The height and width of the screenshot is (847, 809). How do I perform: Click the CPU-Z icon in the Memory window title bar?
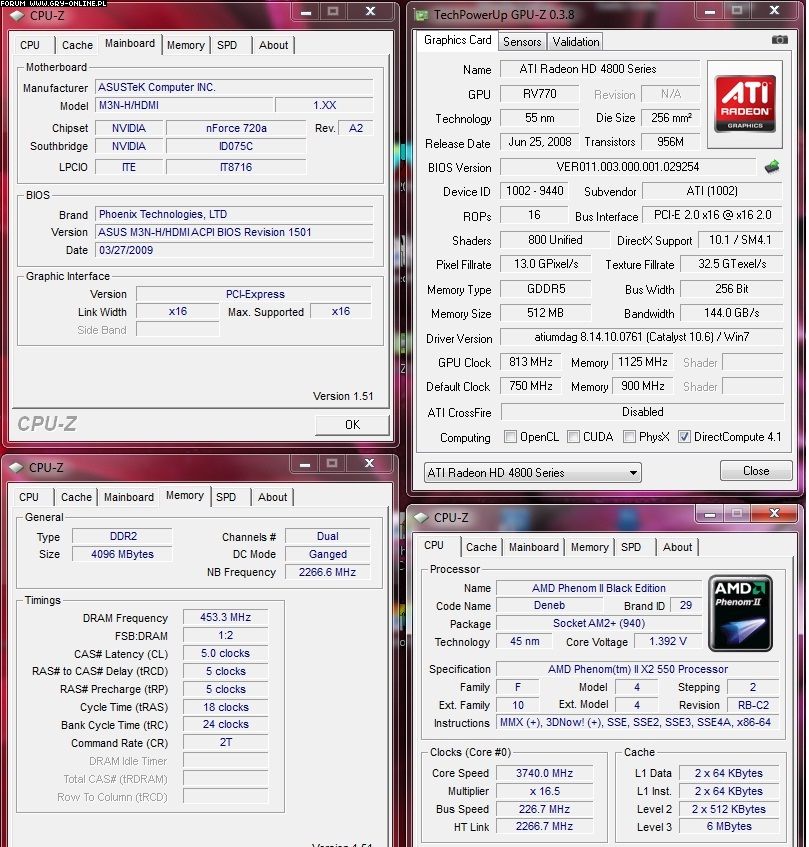[x=17, y=467]
